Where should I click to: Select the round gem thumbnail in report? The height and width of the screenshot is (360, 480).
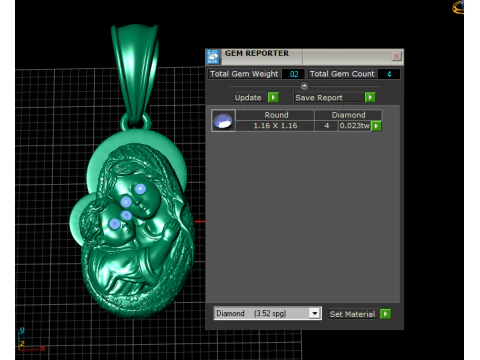(223, 121)
